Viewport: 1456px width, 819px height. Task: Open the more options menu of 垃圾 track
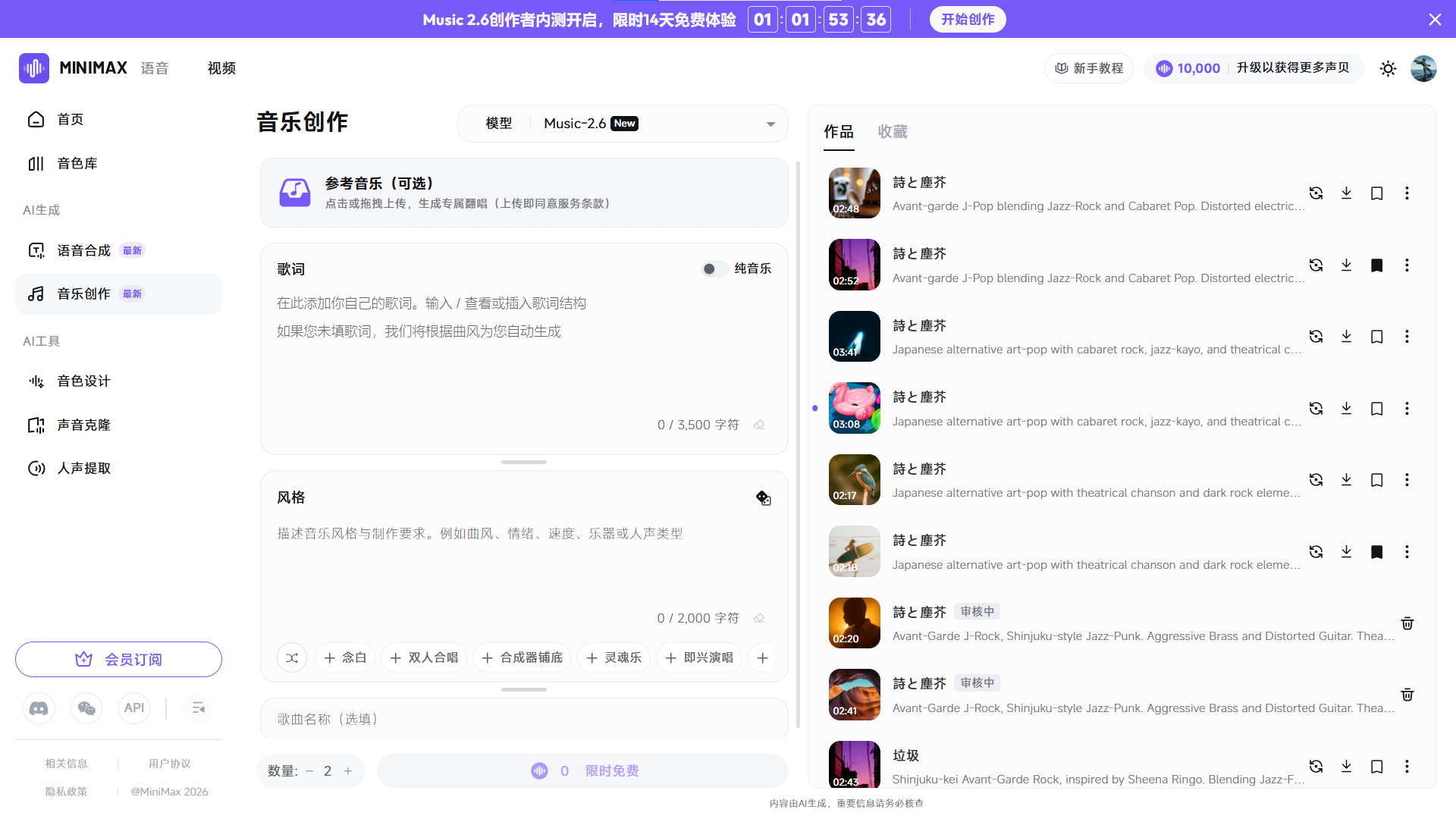tap(1407, 767)
